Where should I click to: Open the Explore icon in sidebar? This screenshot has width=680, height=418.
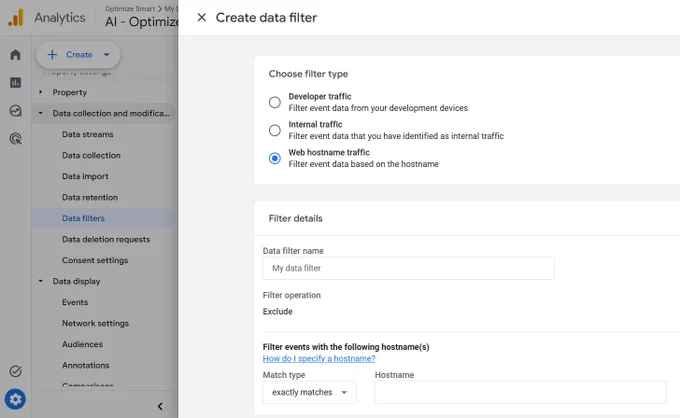[x=15, y=111]
